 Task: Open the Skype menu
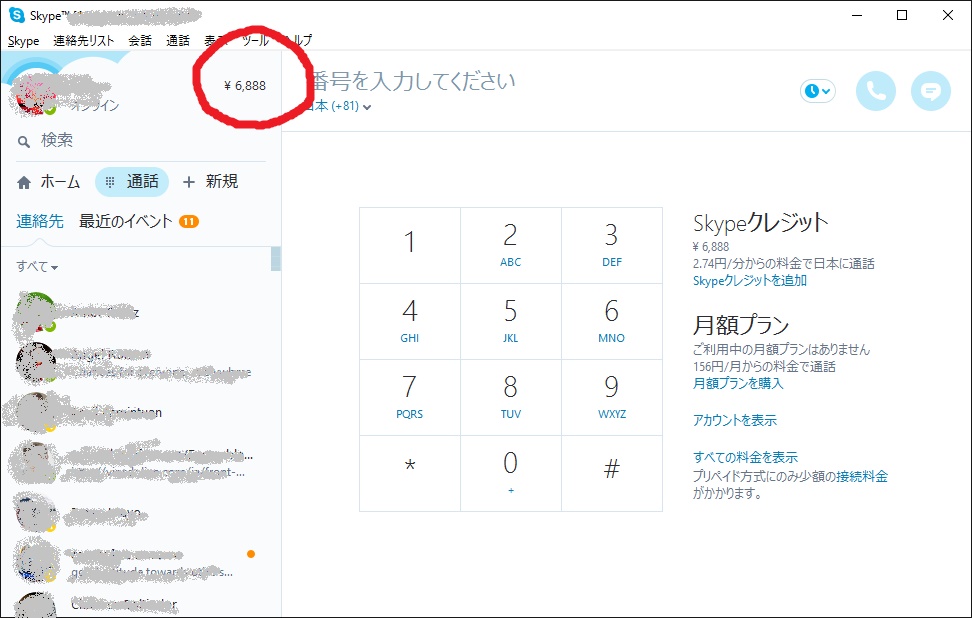click(x=24, y=41)
